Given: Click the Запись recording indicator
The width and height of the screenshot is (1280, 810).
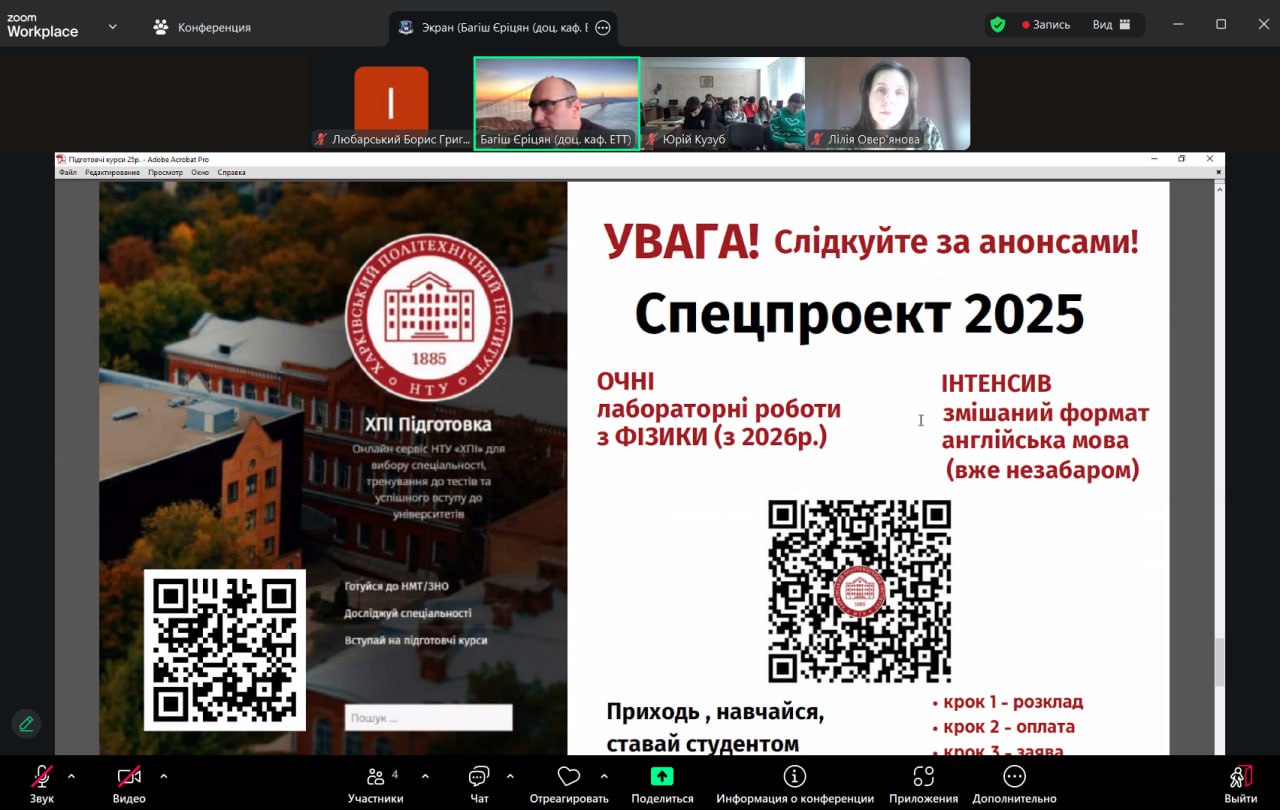Looking at the screenshot, I should point(1046,25).
